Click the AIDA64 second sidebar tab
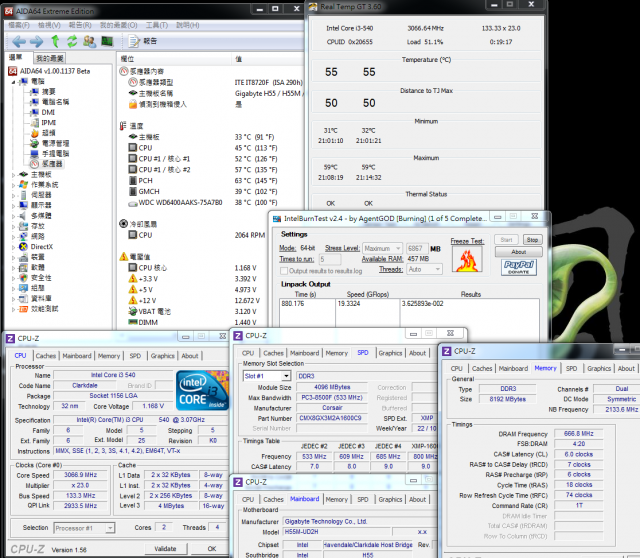Screen dimensions: 640x558 tap(49, 58)
